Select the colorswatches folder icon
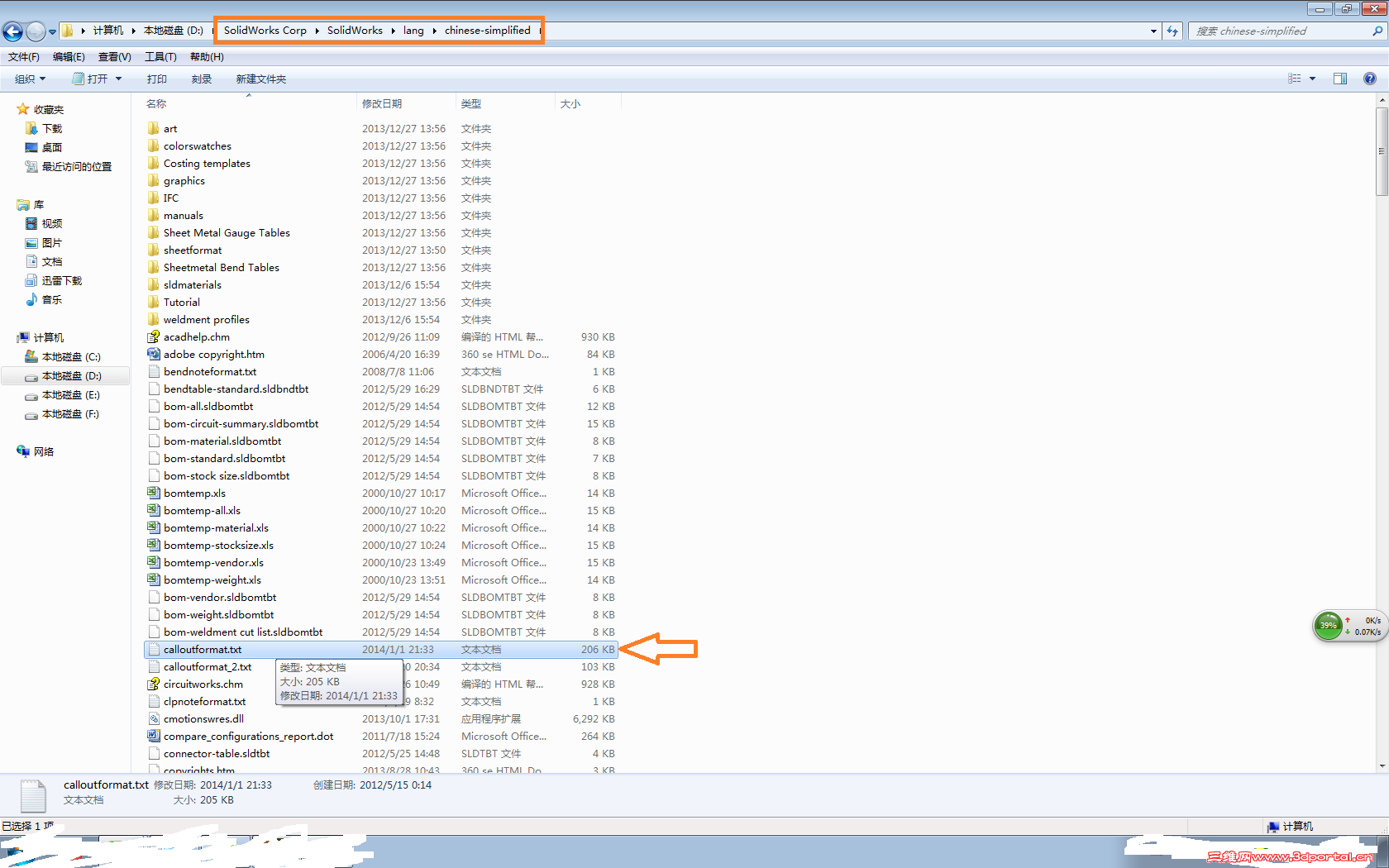 click(154, 145)
